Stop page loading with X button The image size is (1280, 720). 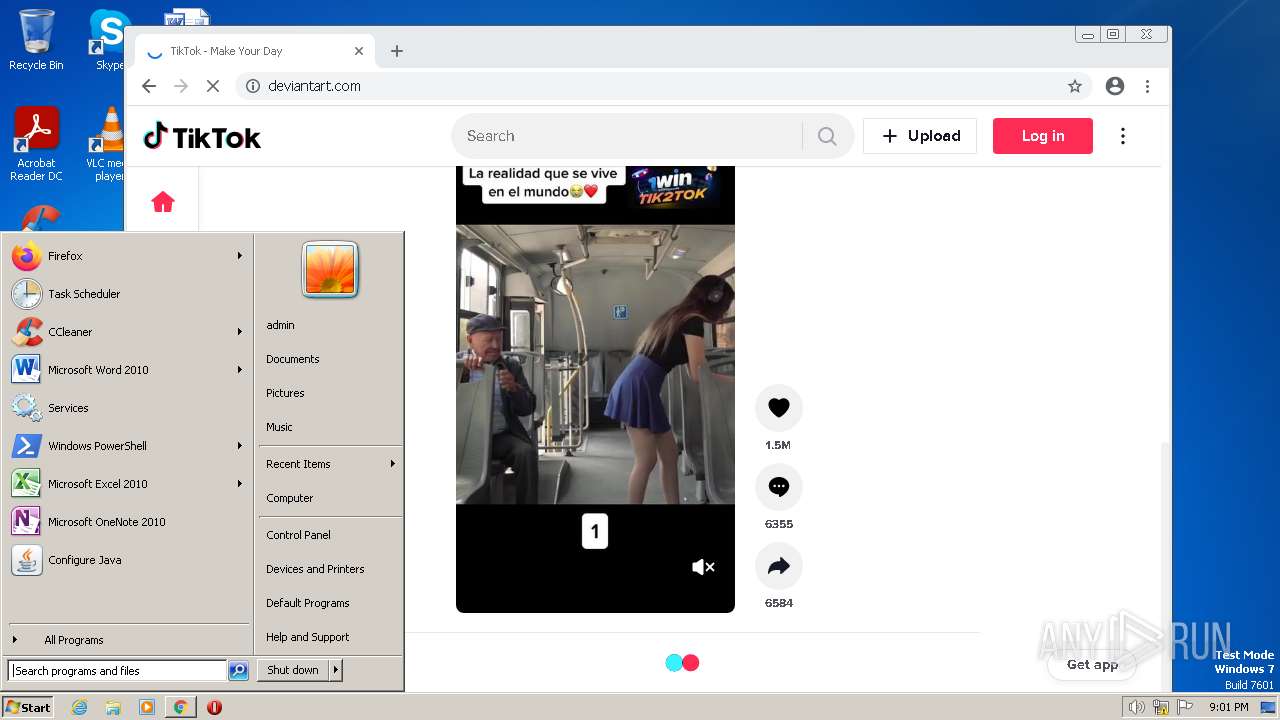(213, 86)
